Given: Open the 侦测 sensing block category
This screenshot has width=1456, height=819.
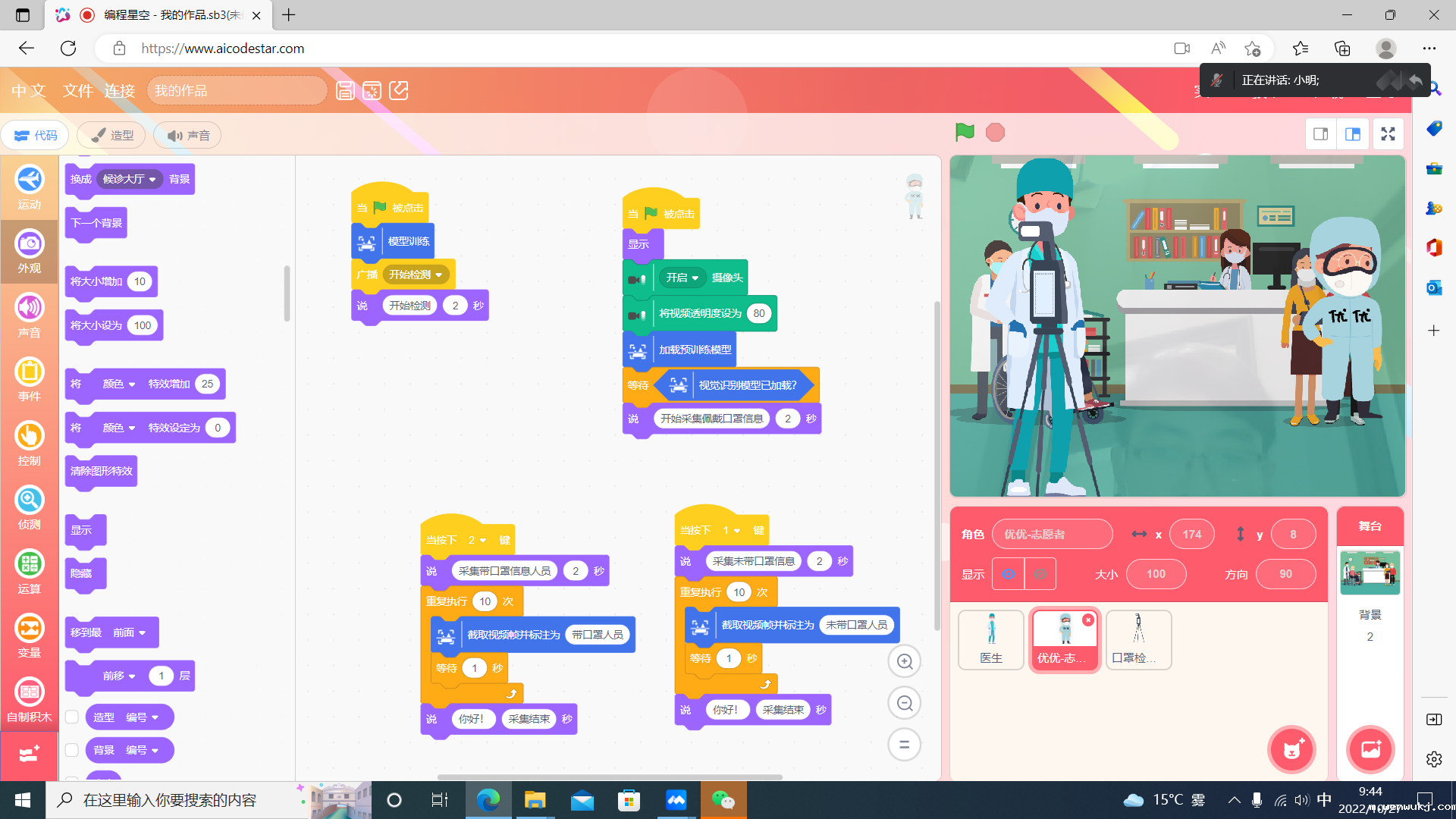Looking at the screenshot, I should 30,507.
